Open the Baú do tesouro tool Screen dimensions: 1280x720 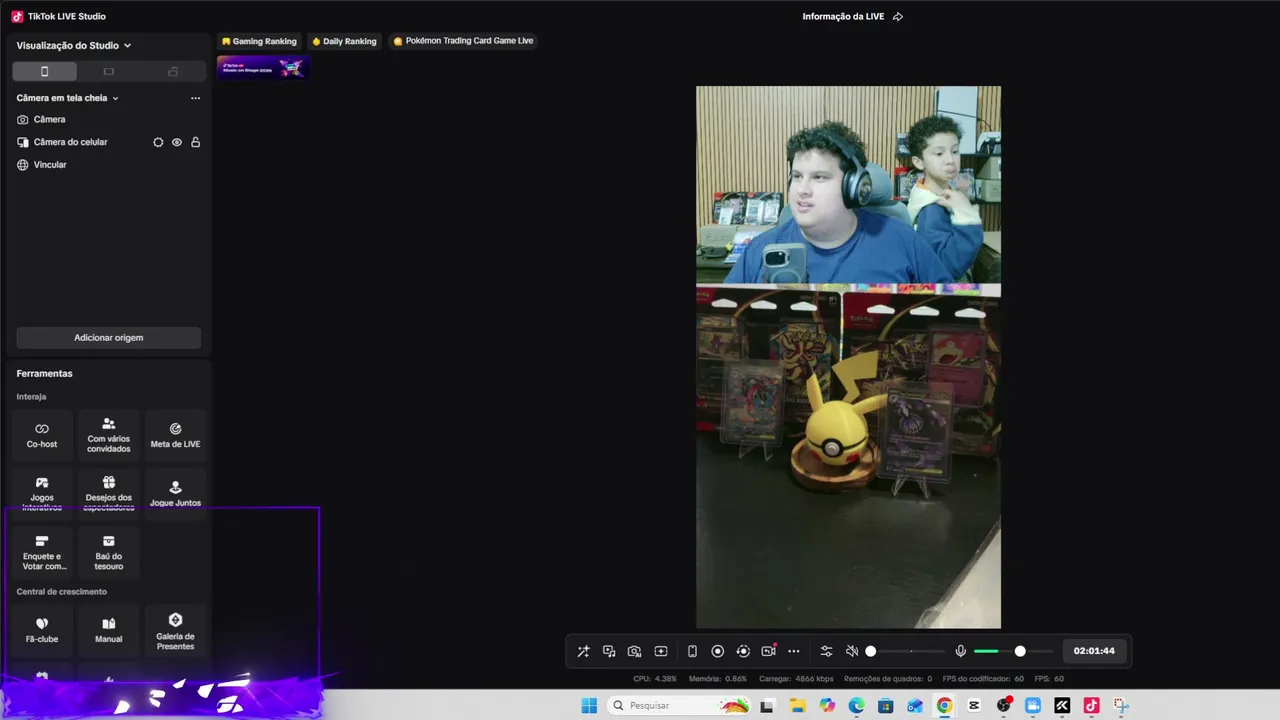pos(109,553)
